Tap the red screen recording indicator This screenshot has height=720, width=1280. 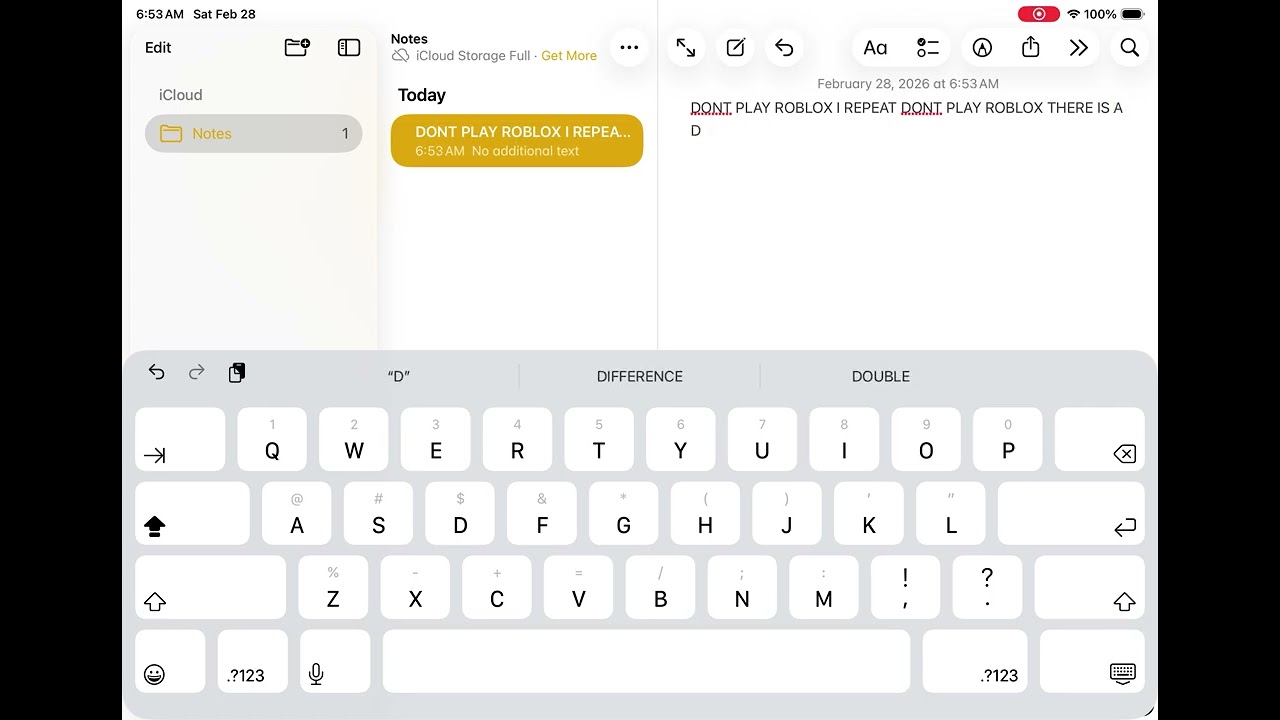(x=1039, y=14)
